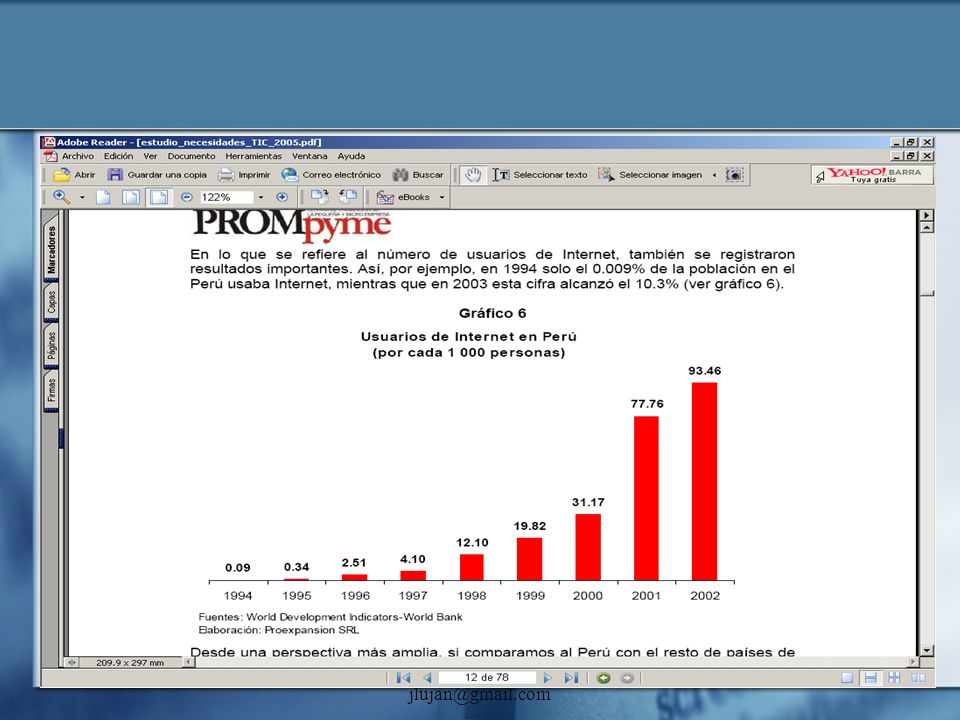Go to the next page
The height and width of the screenshot is (720, 960).
click(x=547, y=678)
